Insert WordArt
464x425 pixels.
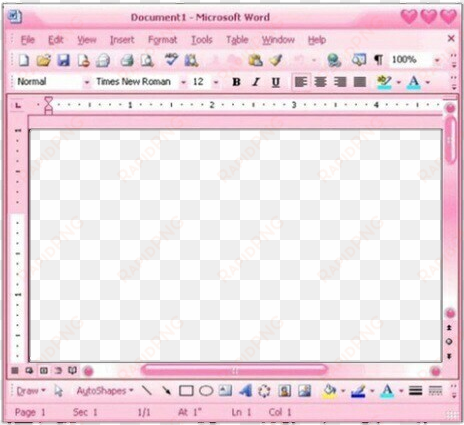tap(245, 391)
